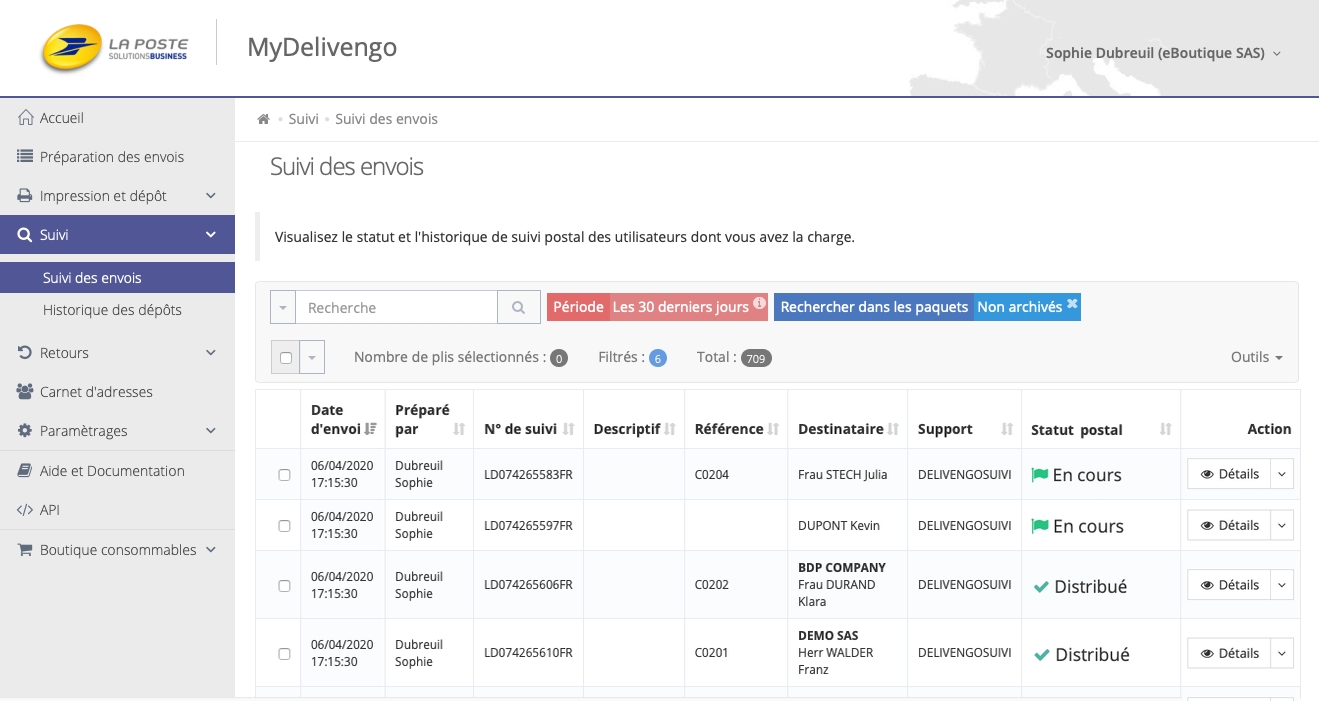Click tracking number LD074265583FR
This screenshot has width=1323, height=701.
528,475
